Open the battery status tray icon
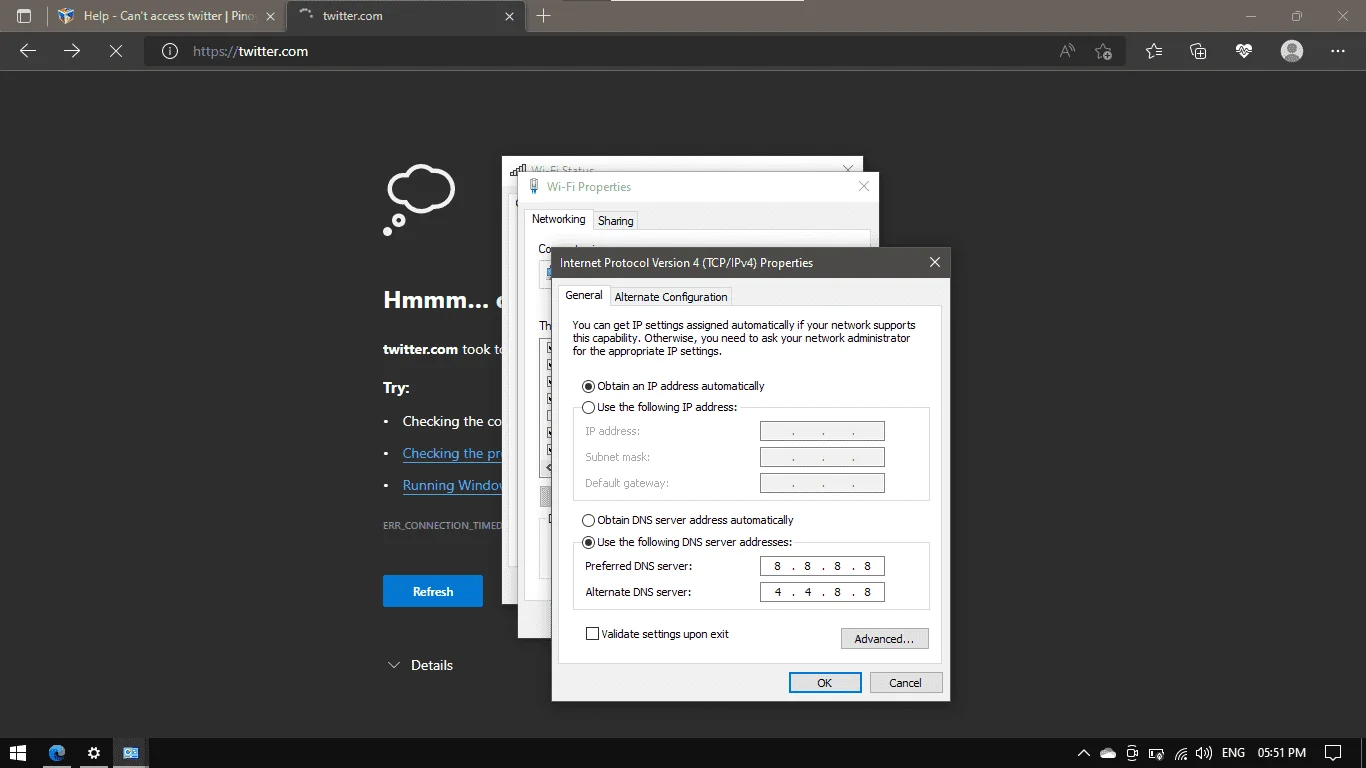The height and width of the screenshot is (768, 1366). (x=1157, y=753)
